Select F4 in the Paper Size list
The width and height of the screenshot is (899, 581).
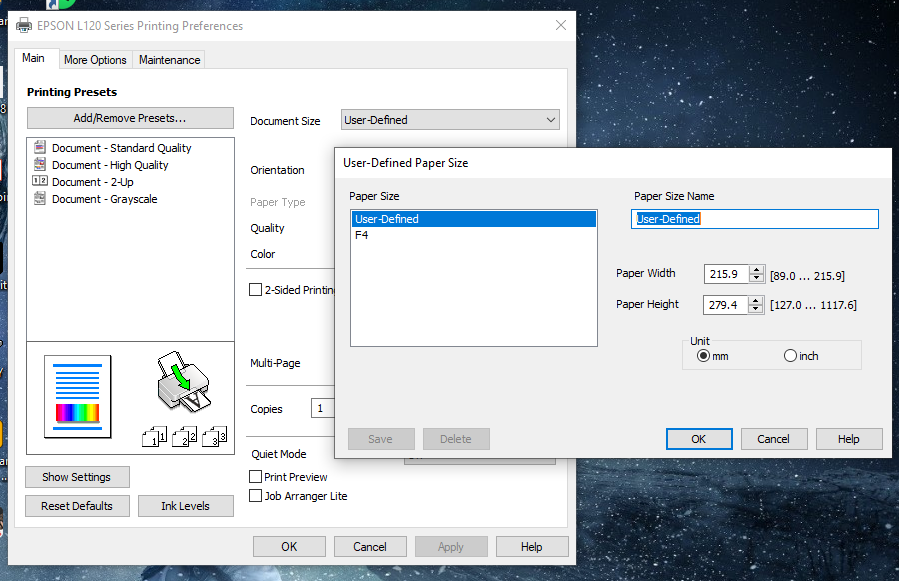[x=362, y=235]
